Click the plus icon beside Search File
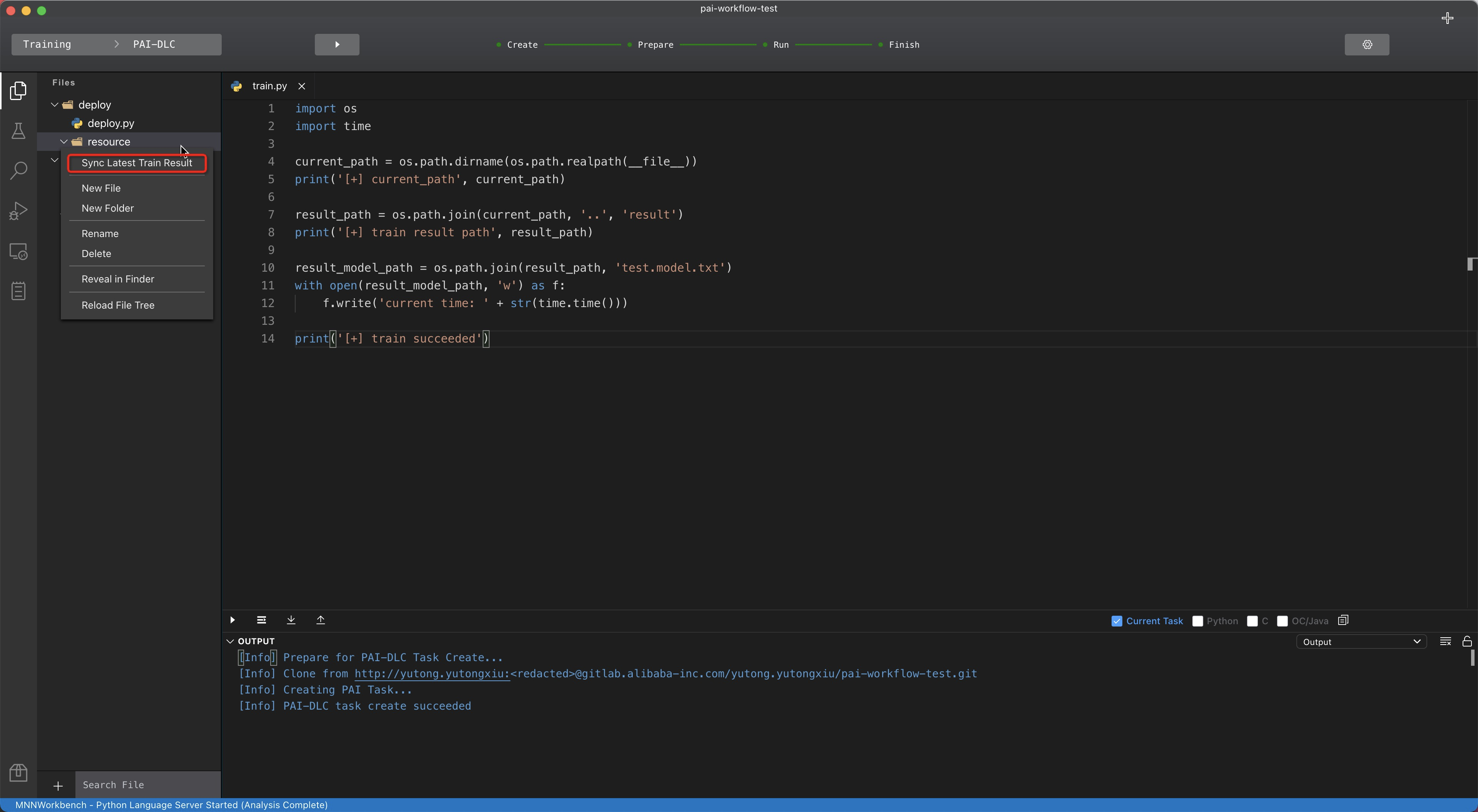The width and height of the screenshot is (1478, 812). point(58,785)
